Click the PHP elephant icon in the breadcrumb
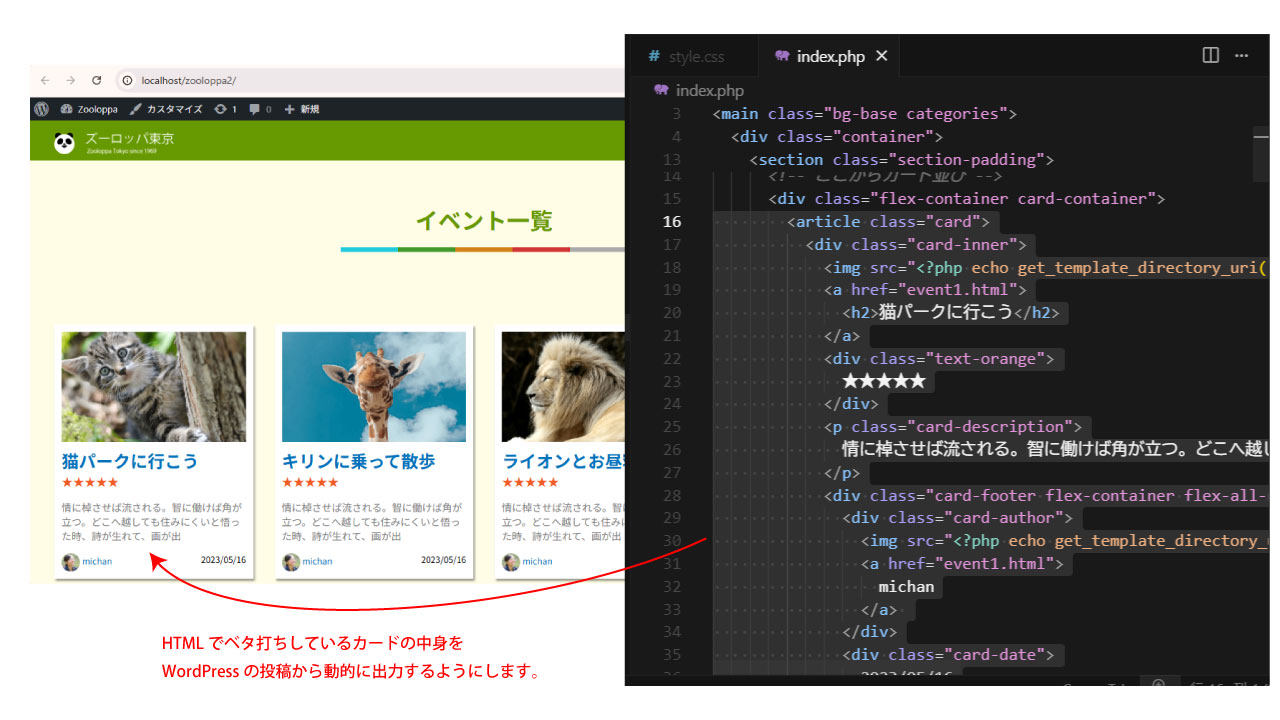Image resolution: width=1280 pixels, height=720 pixels. pos(661,90)
